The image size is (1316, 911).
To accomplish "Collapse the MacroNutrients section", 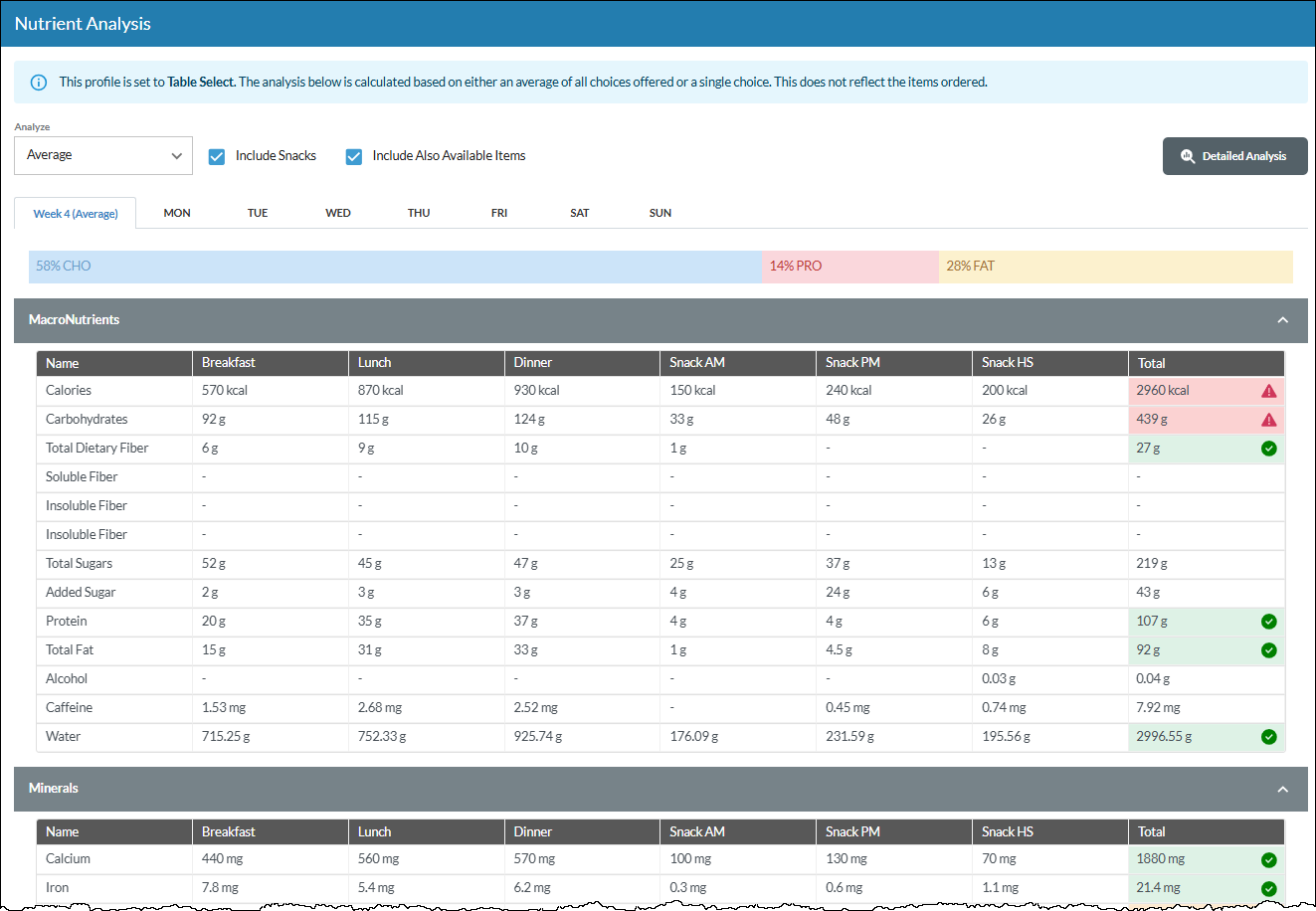I will [x=1283, y=320].
